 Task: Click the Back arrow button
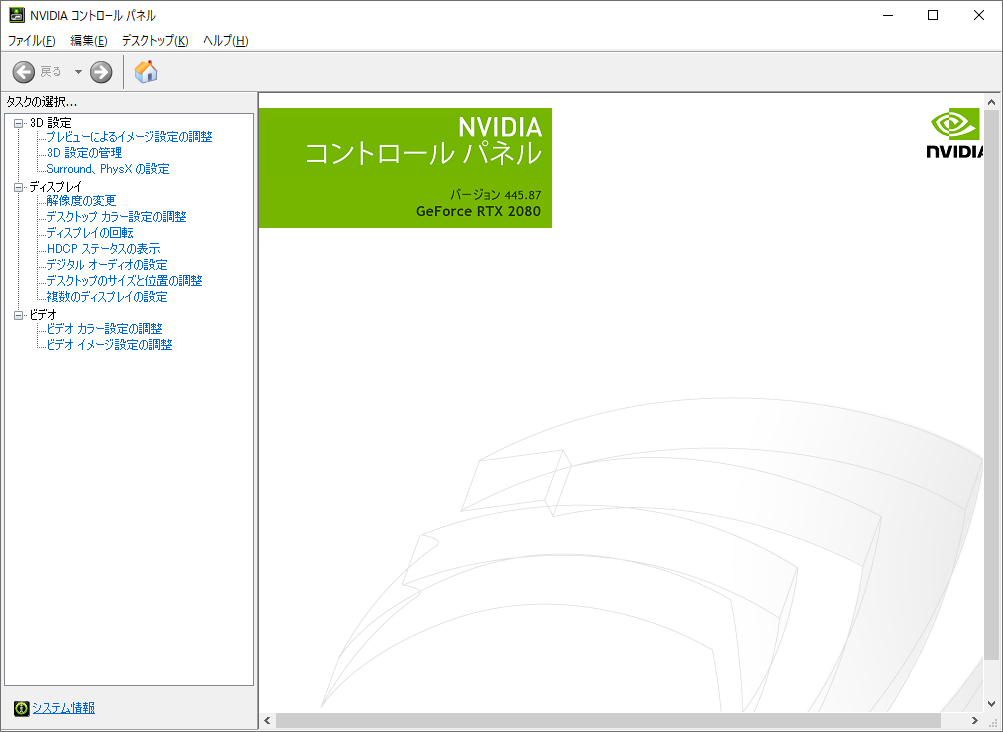[24, 72]
